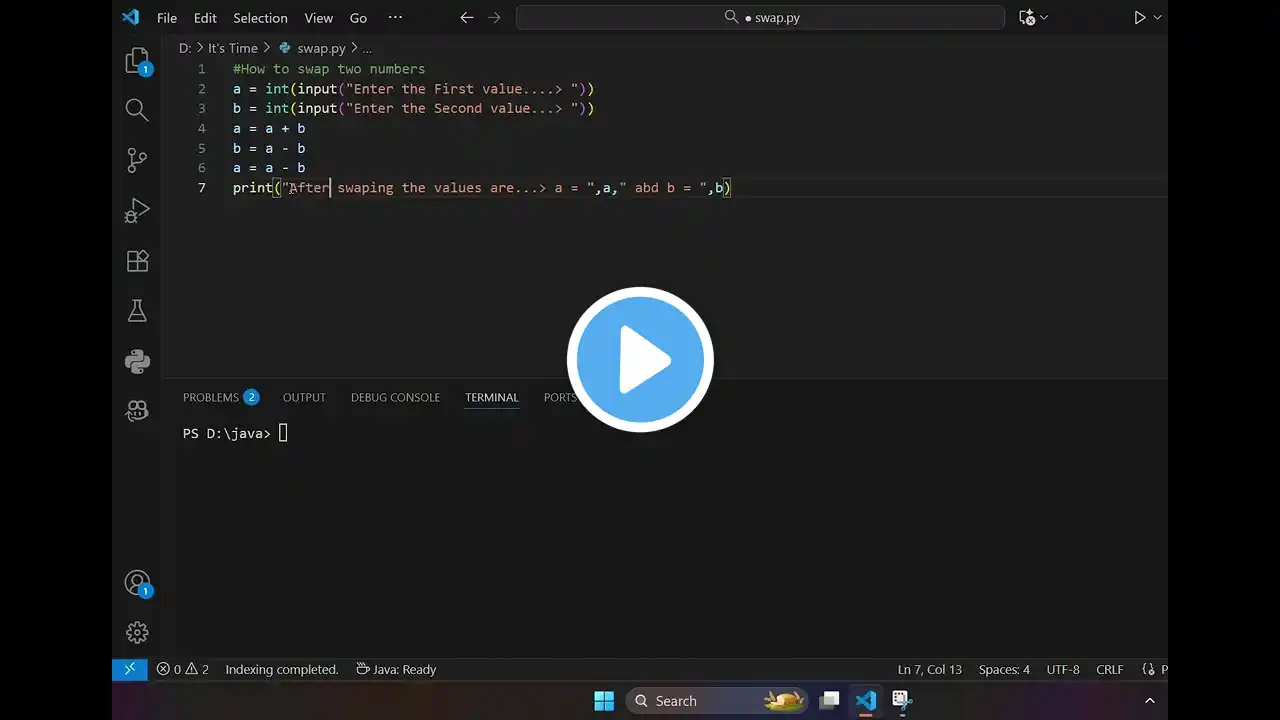1280x720 pixels.
Task: Open the View menu
Action: coord(318,18)
